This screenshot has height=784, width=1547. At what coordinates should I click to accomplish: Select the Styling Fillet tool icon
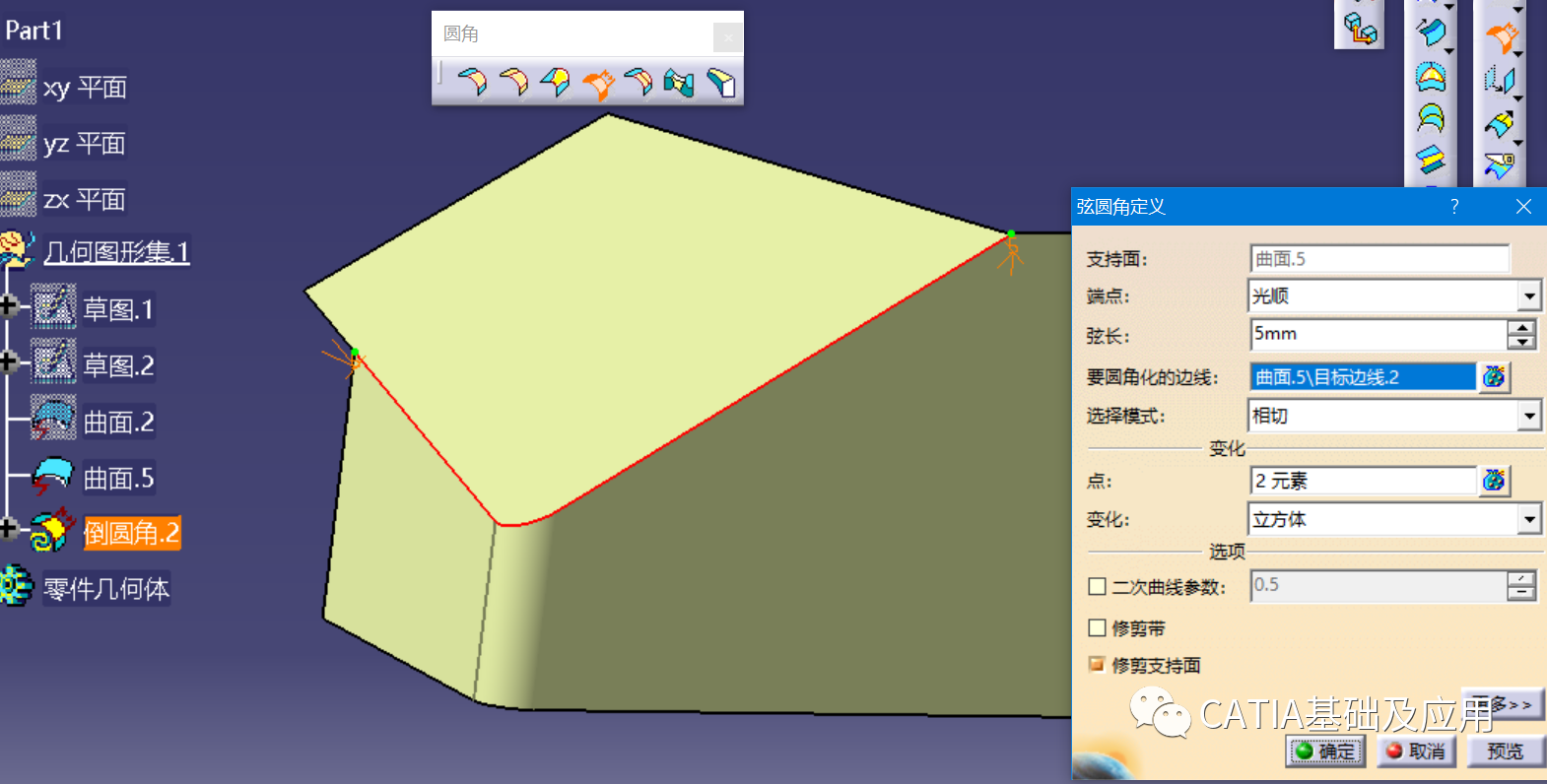click(639, 83)
